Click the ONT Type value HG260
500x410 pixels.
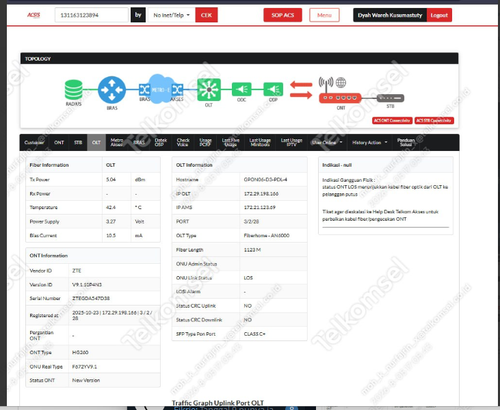pos(80,352)
